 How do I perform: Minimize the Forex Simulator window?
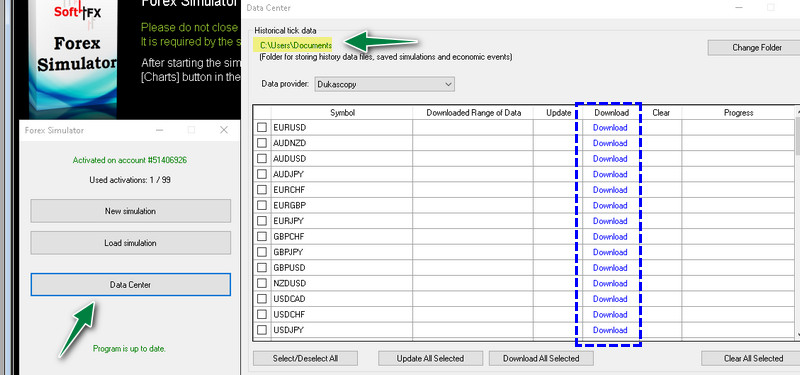(160, 130)
